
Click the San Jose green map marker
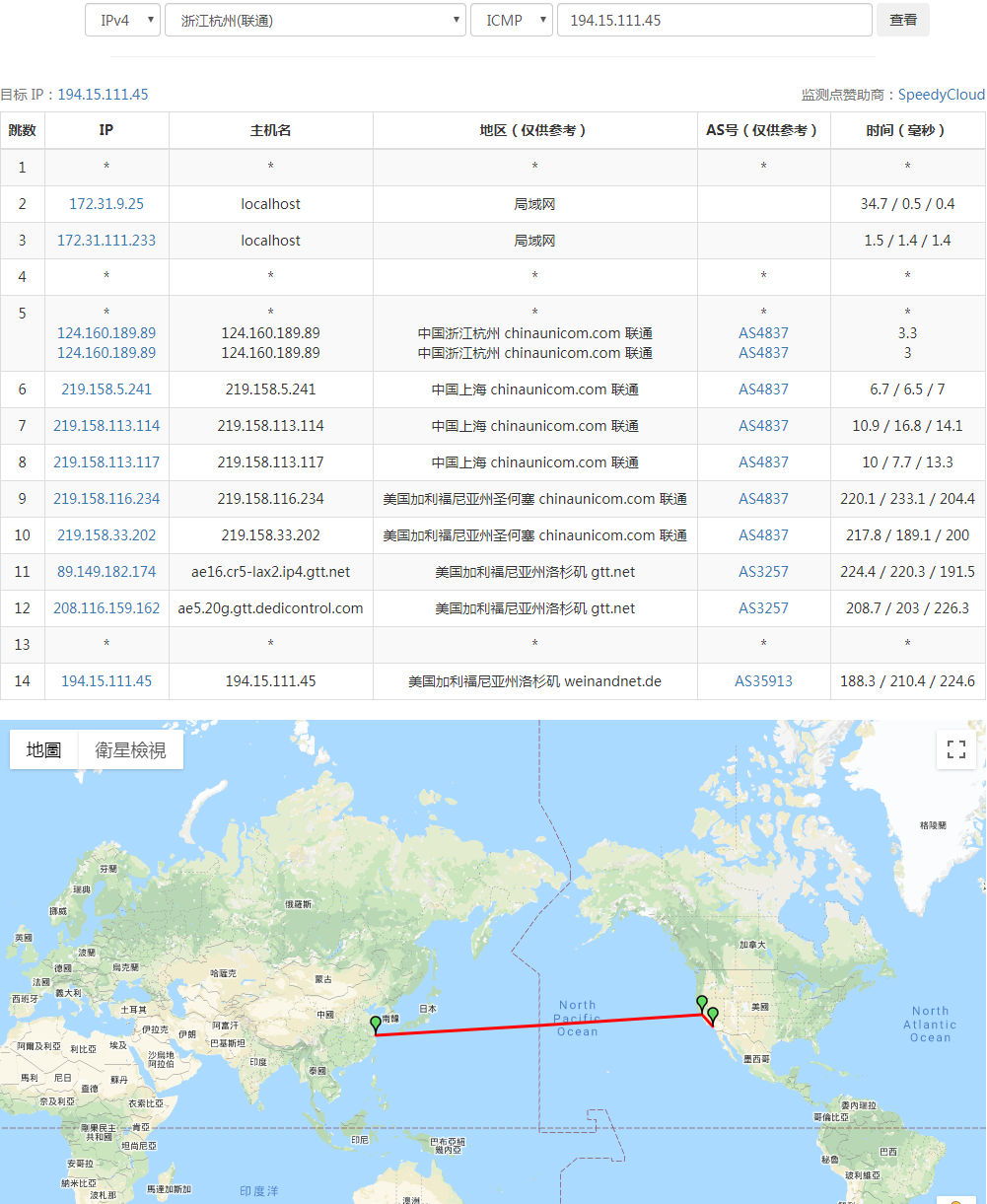[x=702, y=1004]
